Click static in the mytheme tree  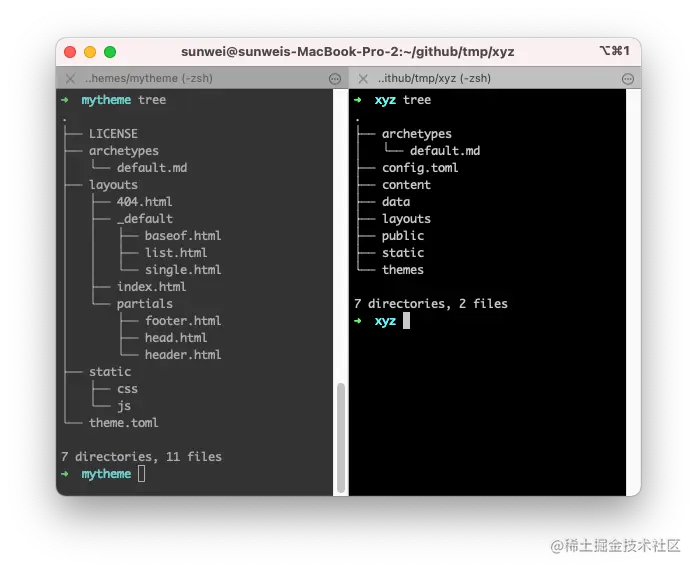coord(110,372)
